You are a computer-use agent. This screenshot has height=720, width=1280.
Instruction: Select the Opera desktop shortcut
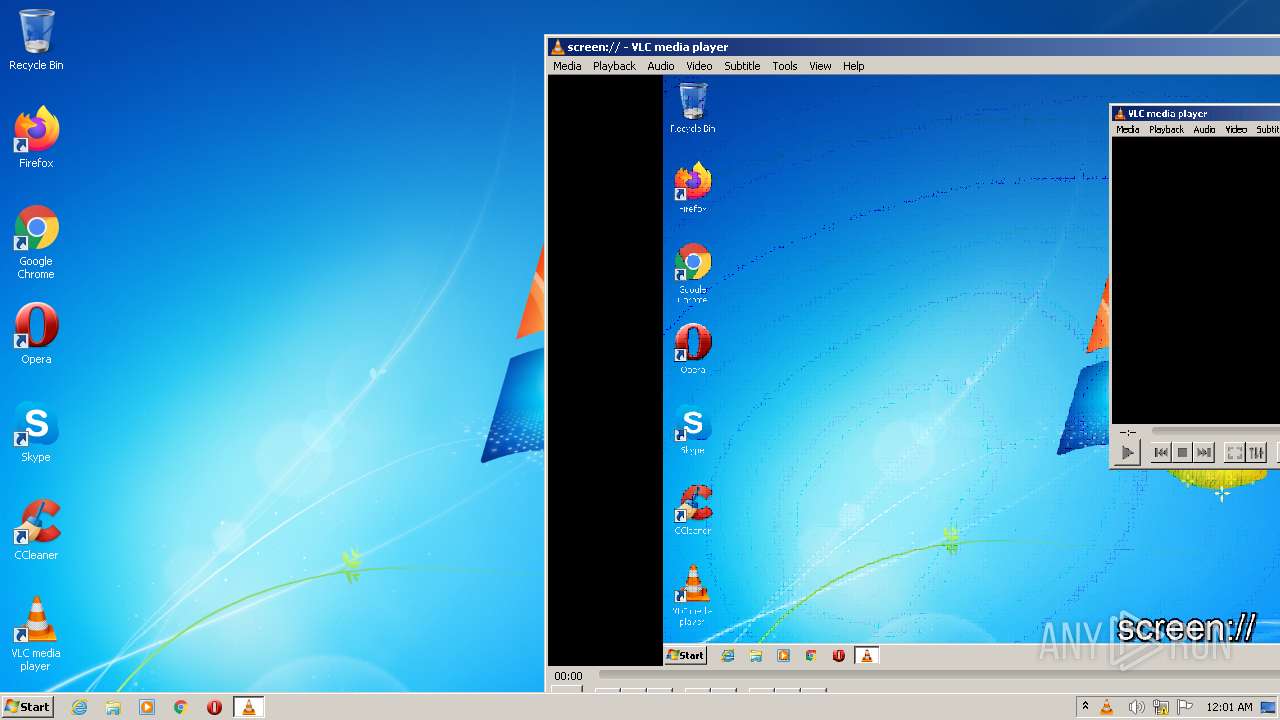coord(36,334)
